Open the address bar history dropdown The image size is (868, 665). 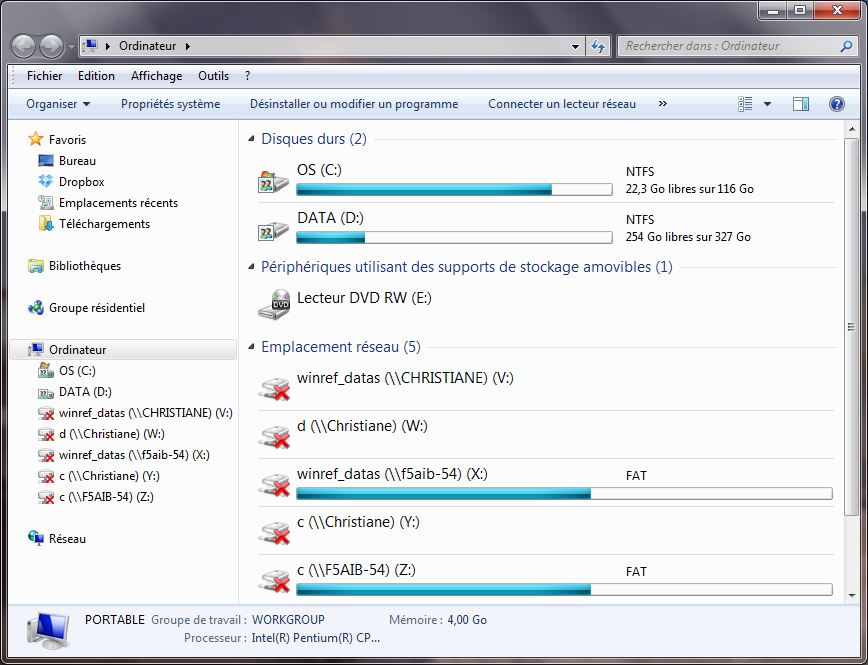(575, 47)
